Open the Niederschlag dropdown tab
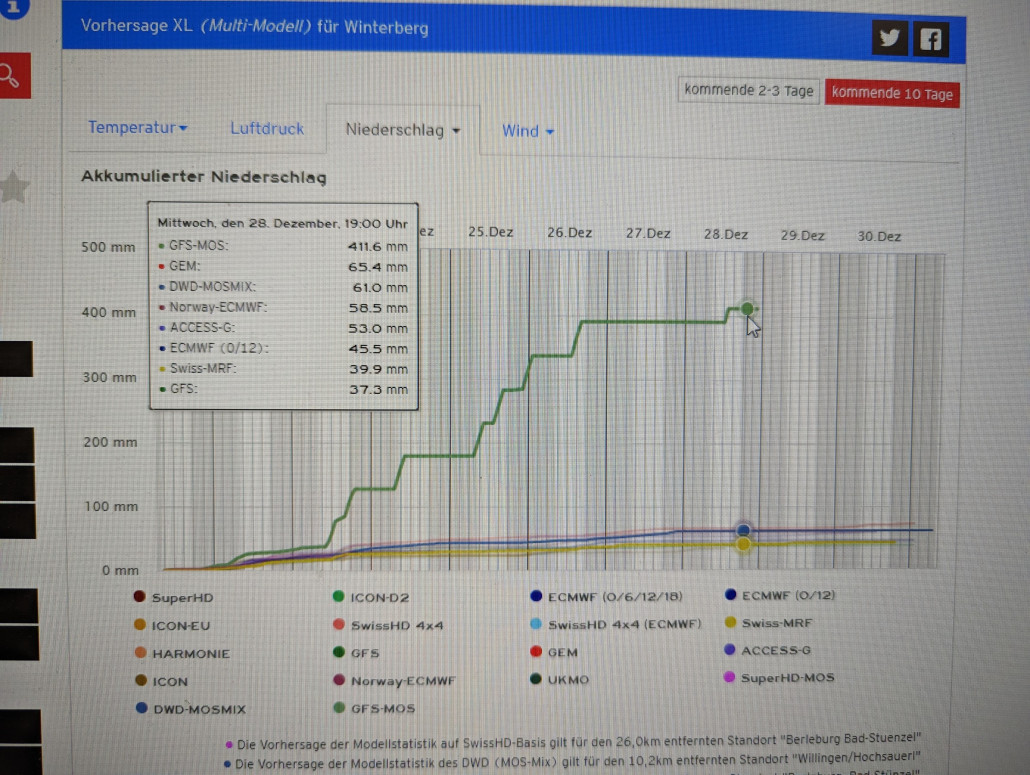Image resolution: width=1030 pixels, height=775 pixels. [402, 130]
